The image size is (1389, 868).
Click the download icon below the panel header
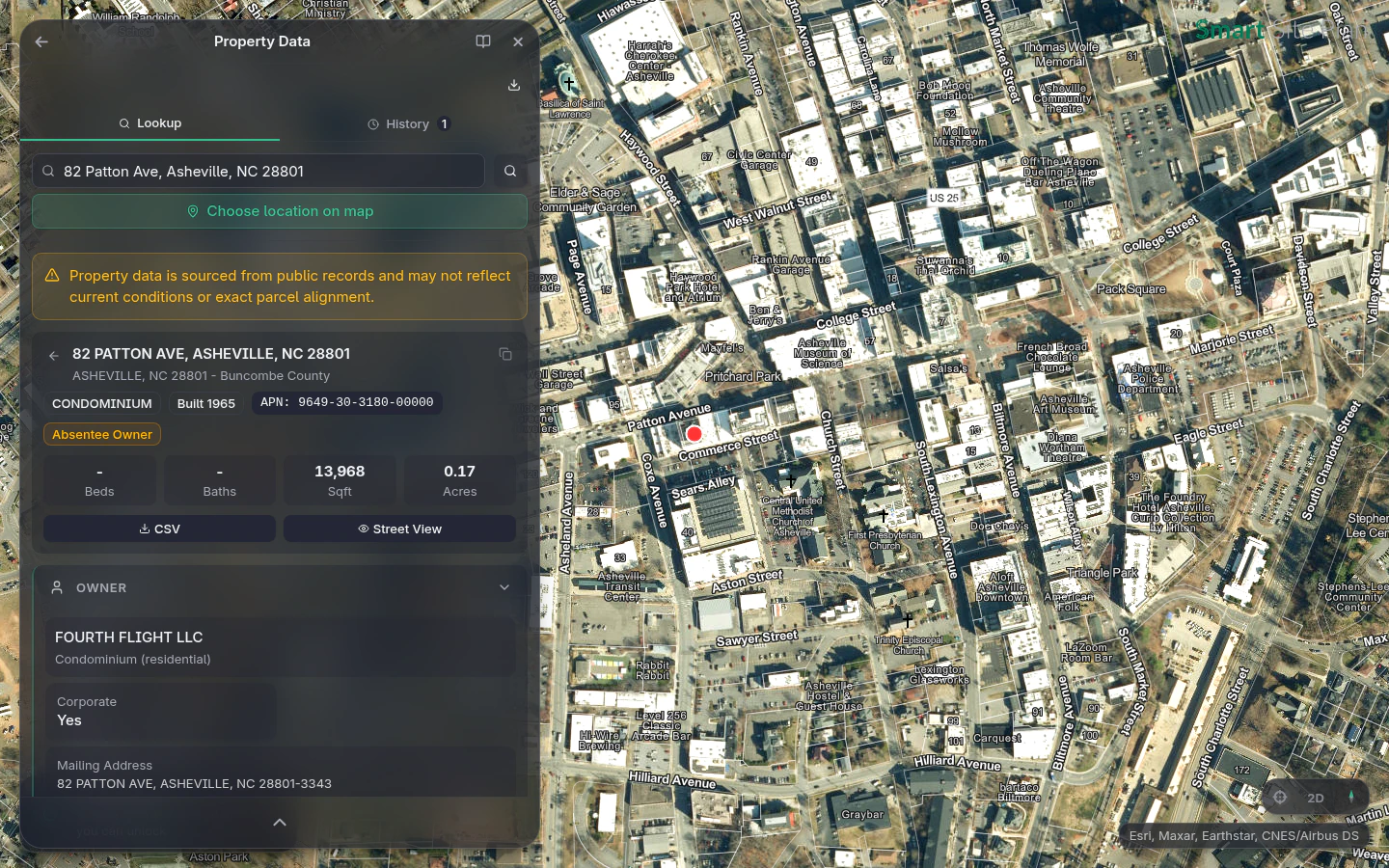click(514, 85)
